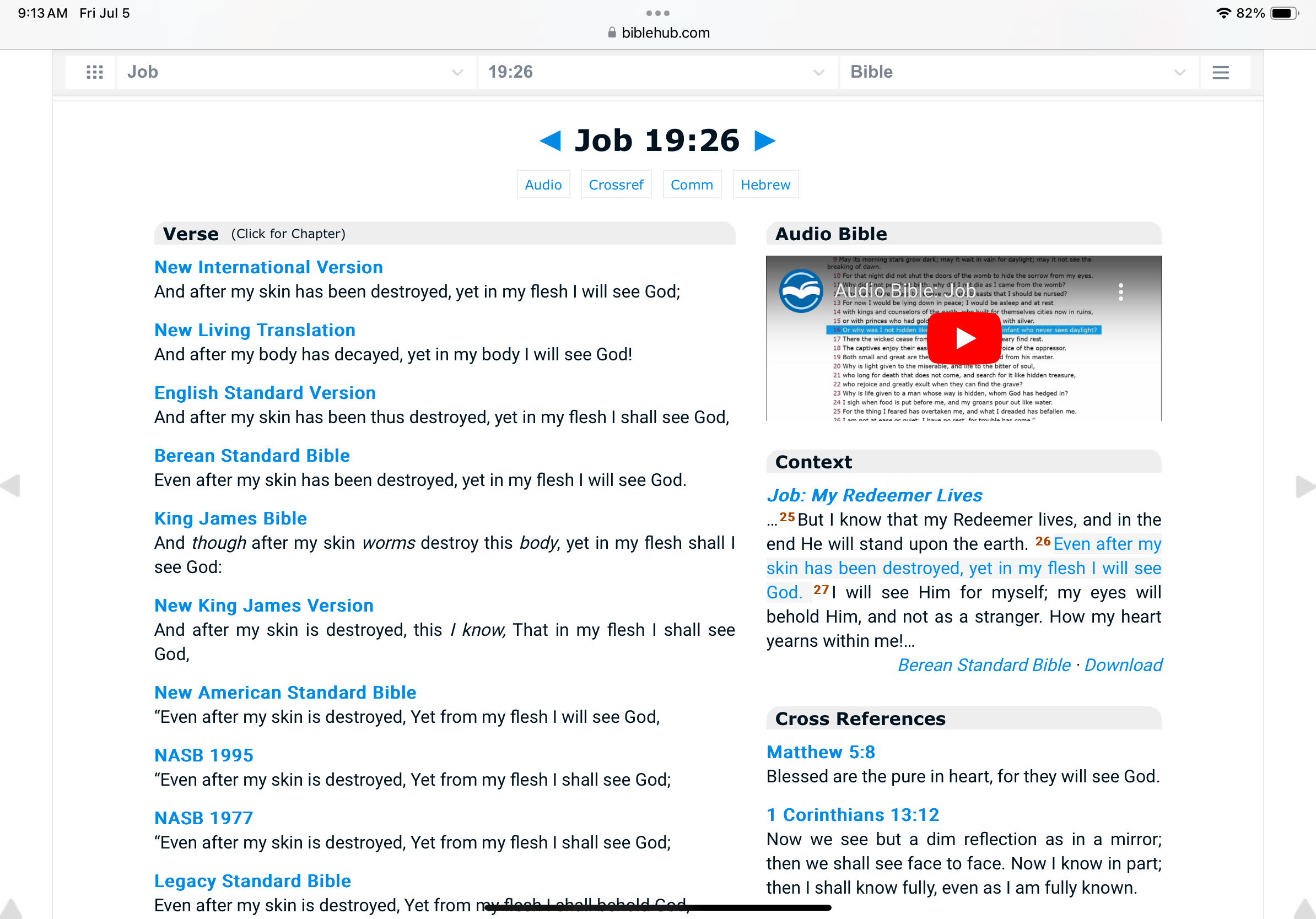Open English Standard Version link
The height and width of the screenshot is (919, 1316).
point(265,392)
